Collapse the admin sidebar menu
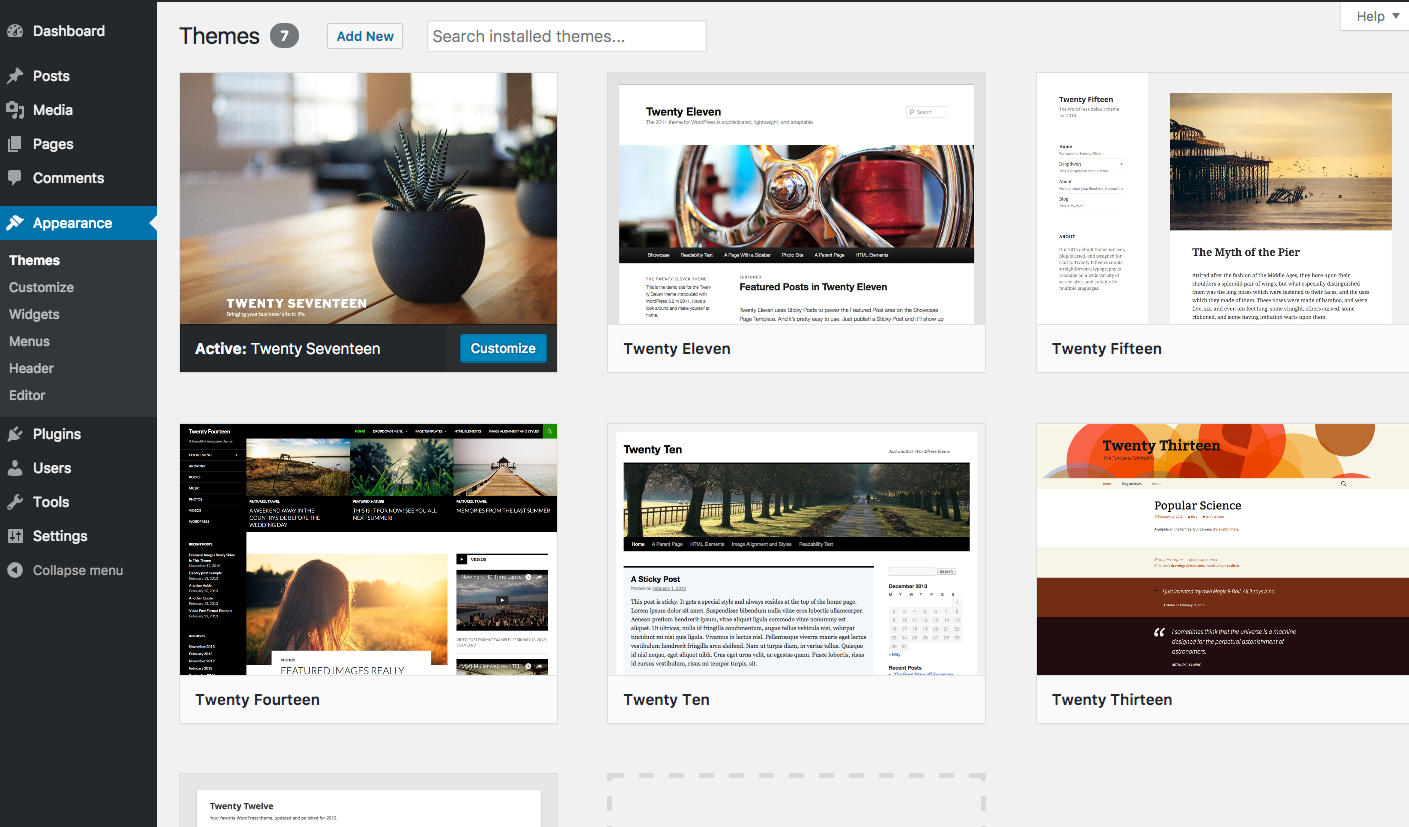 click(x=70, y=569)
